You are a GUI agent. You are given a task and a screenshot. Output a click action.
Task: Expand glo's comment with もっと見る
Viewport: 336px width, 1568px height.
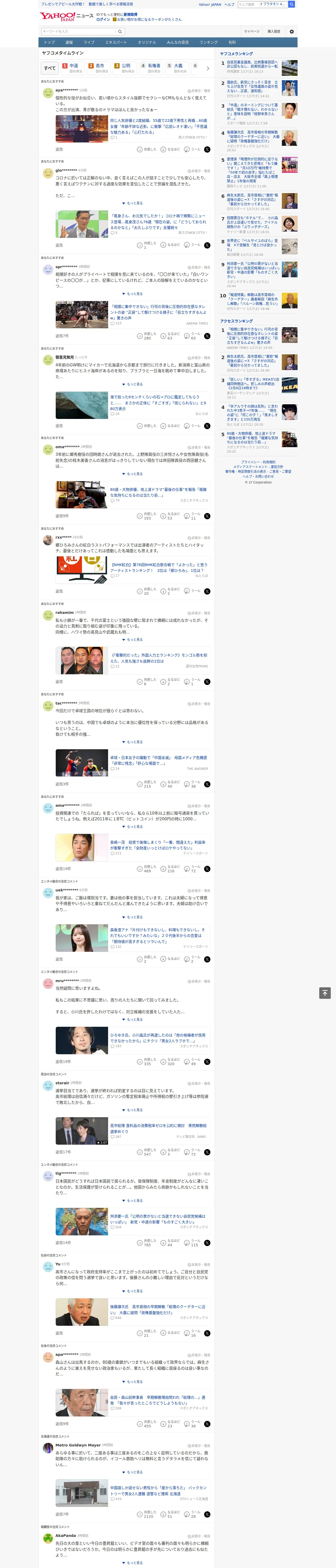[x=132, y=203]
